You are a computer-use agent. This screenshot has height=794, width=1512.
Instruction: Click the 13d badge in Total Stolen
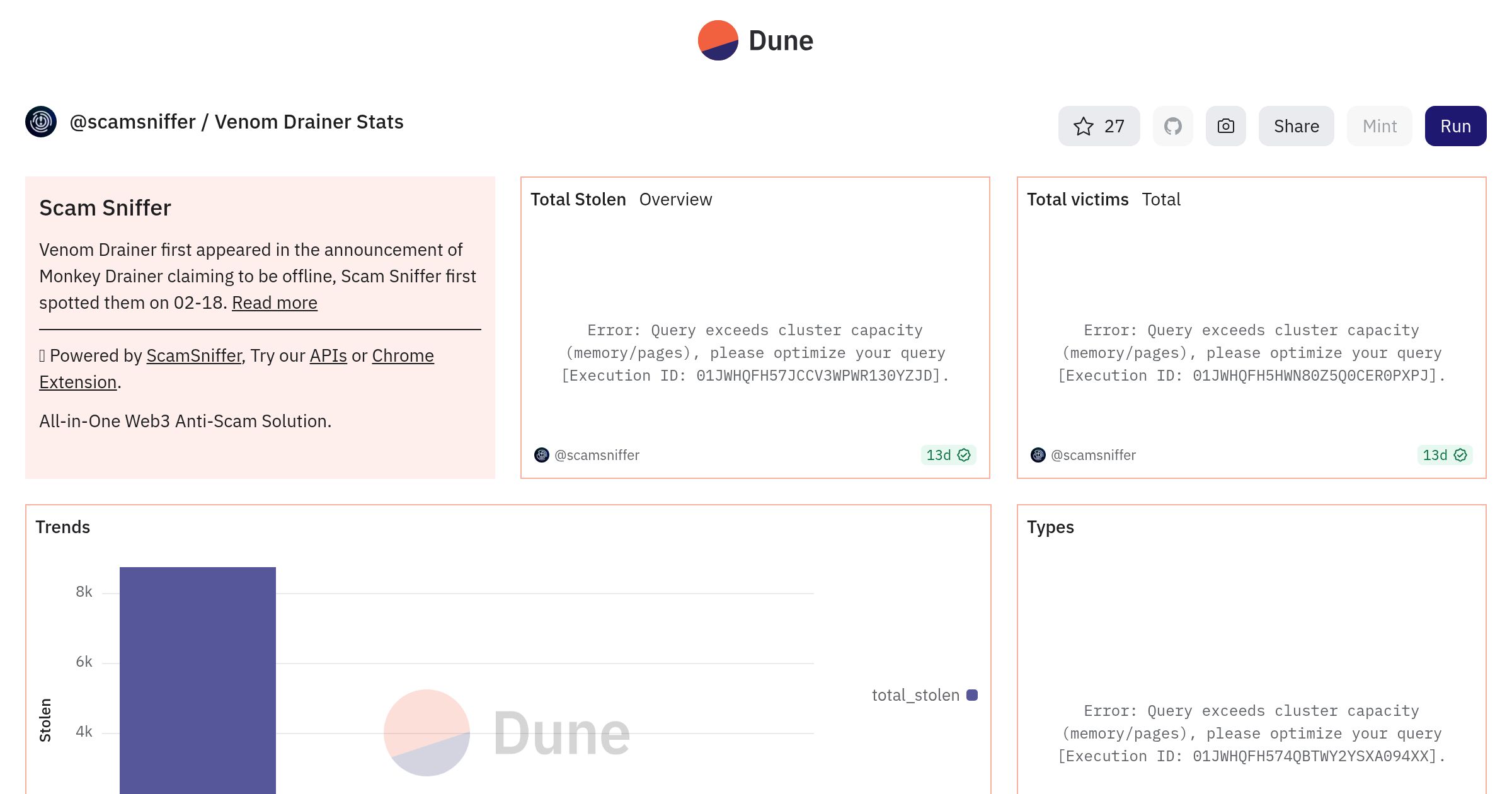pos(948,455)
